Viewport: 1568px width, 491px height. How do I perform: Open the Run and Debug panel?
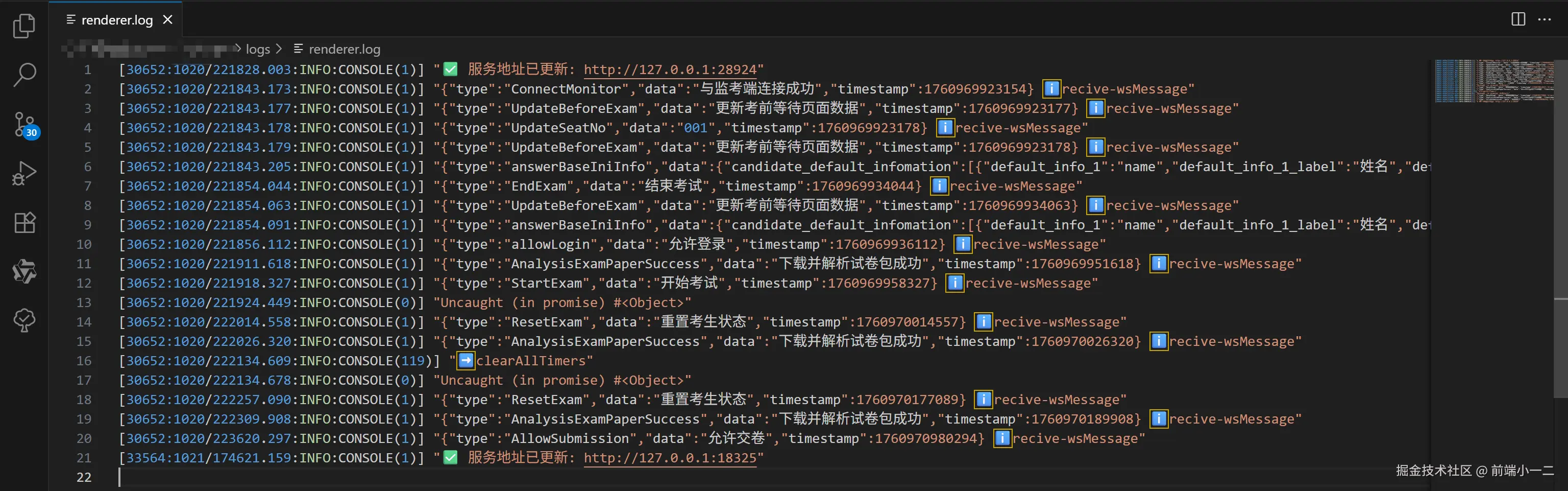click(x=24, y=173)
